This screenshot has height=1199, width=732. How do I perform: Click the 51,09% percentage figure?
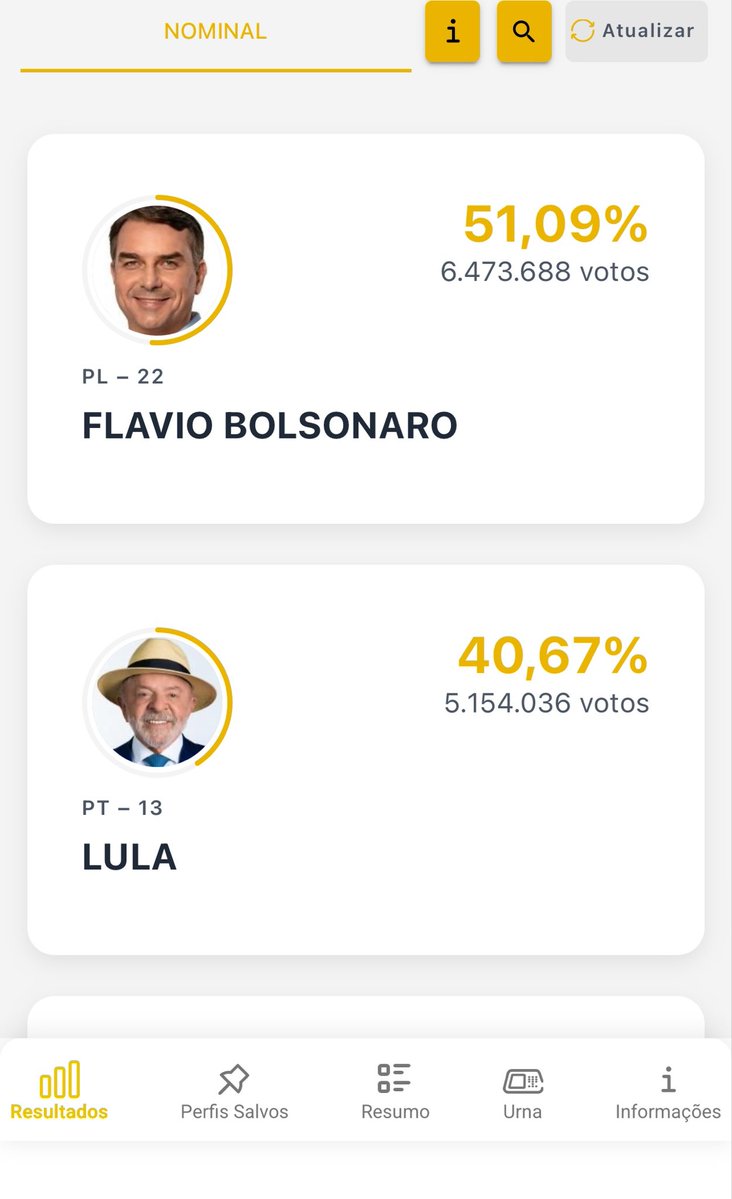point(555,224)
